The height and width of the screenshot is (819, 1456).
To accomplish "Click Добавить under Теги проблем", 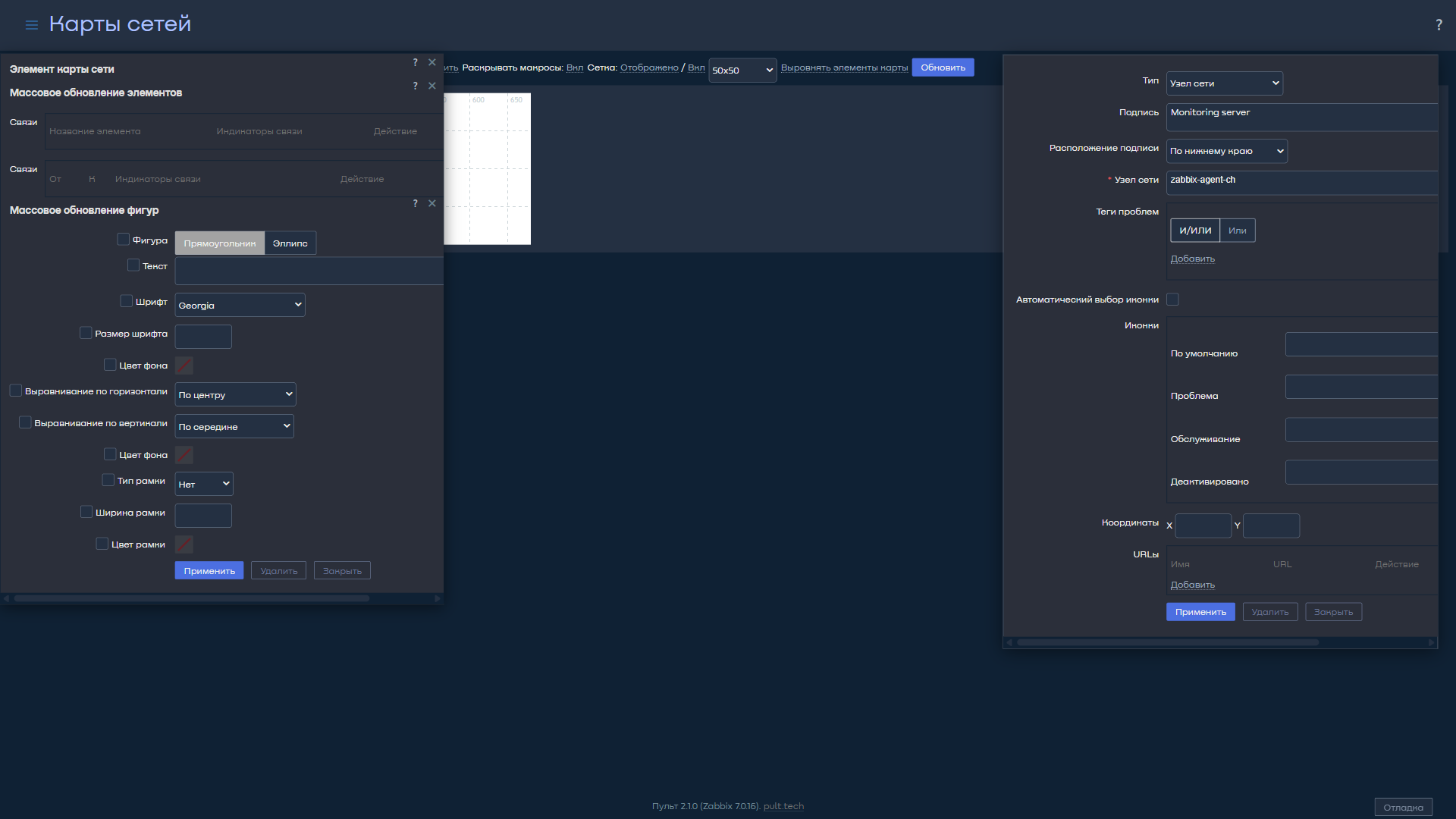I will pyautogui.click(x=1192, y=259).
